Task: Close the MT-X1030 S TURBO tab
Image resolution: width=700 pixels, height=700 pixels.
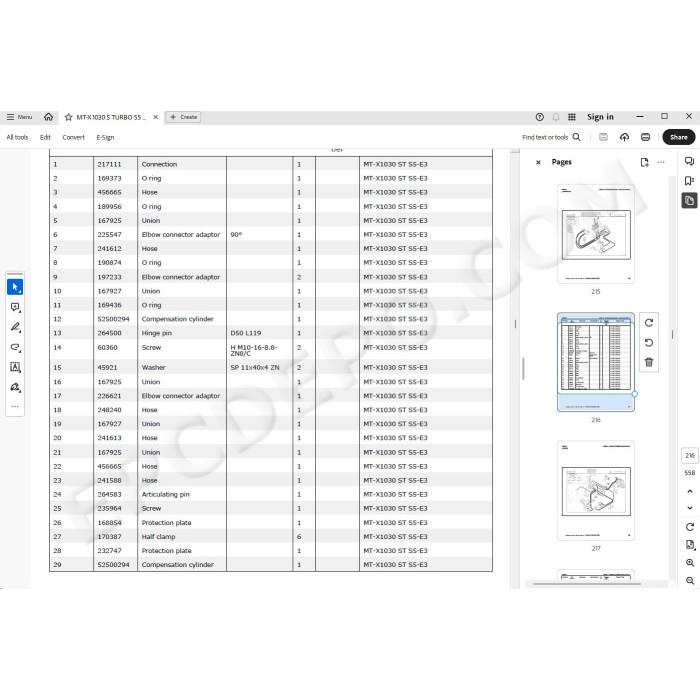Action: (155, 117)
